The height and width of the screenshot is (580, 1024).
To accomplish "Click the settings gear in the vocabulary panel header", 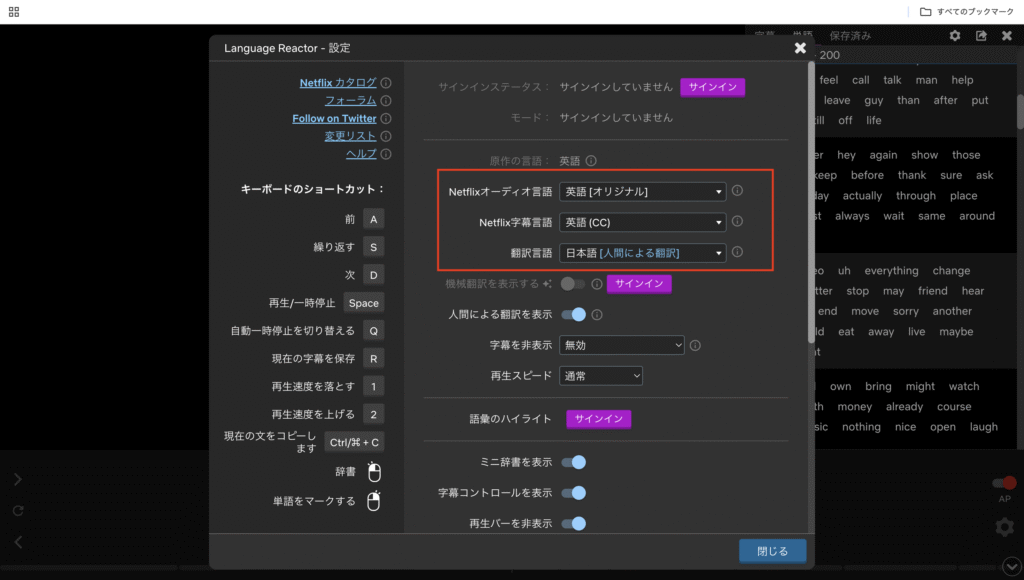I will click(x=955, y=36).
